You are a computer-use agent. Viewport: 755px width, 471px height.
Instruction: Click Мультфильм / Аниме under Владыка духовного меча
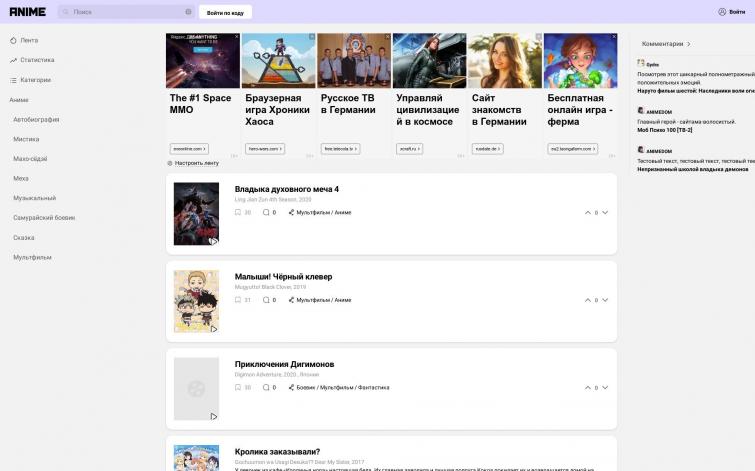324,212
